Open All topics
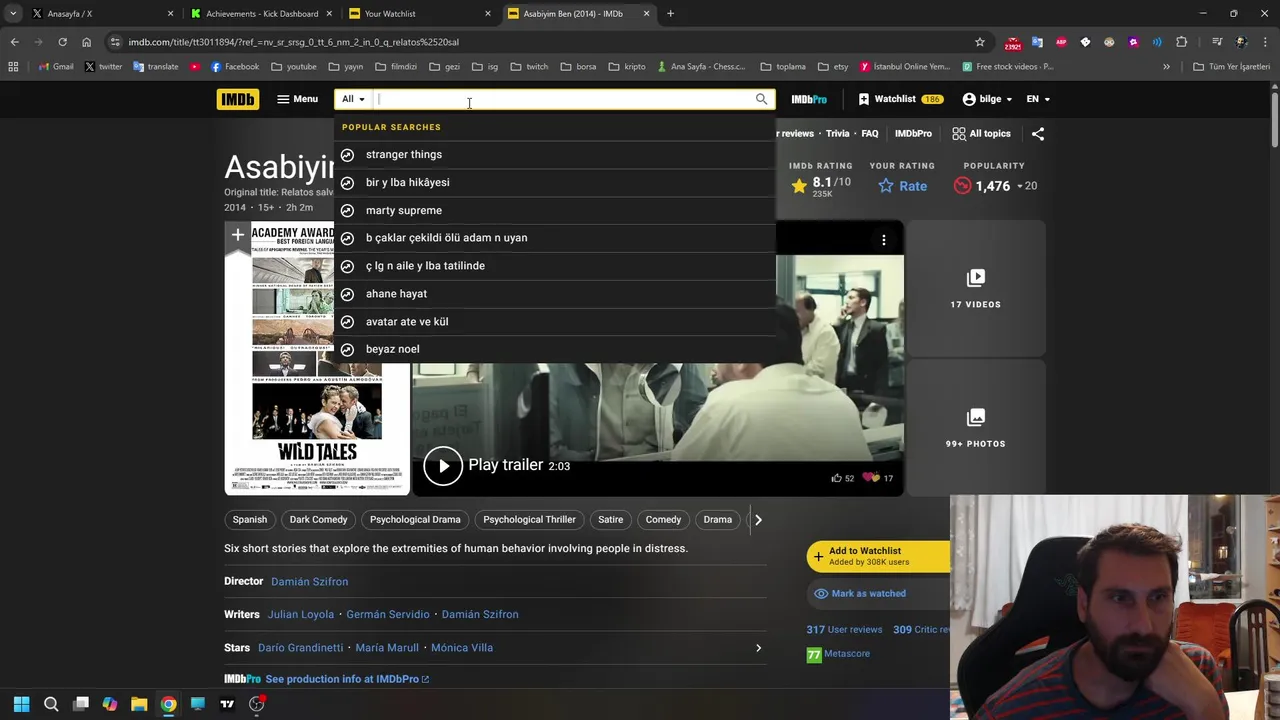The image size is (1280, 720). tap(981, 133)
